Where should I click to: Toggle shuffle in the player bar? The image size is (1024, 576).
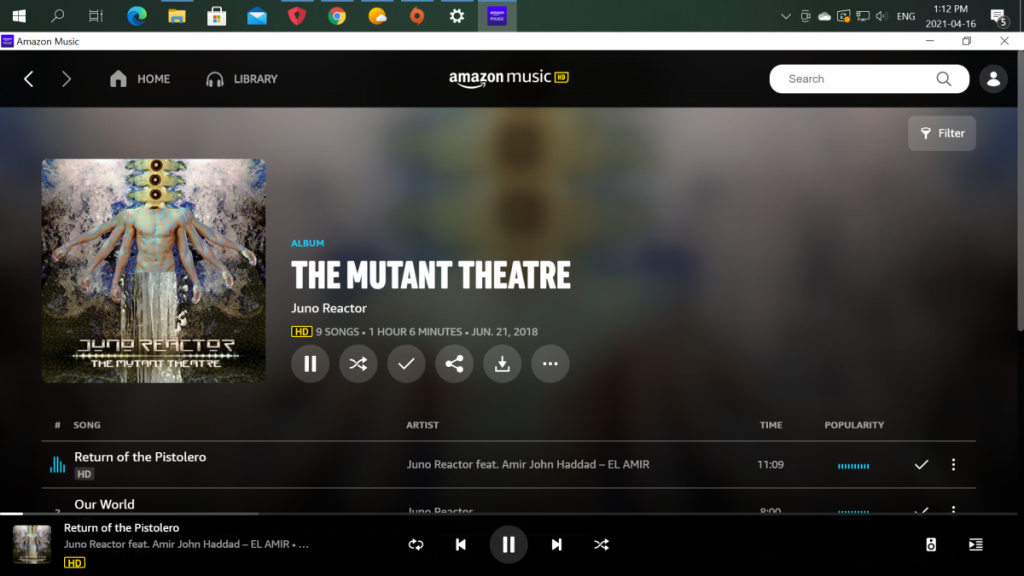coord(601,545)
